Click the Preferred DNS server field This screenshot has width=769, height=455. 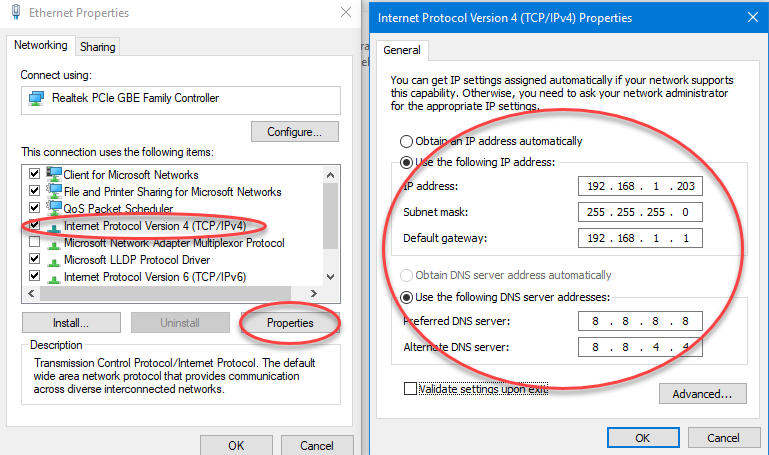(x=640, y=321)
